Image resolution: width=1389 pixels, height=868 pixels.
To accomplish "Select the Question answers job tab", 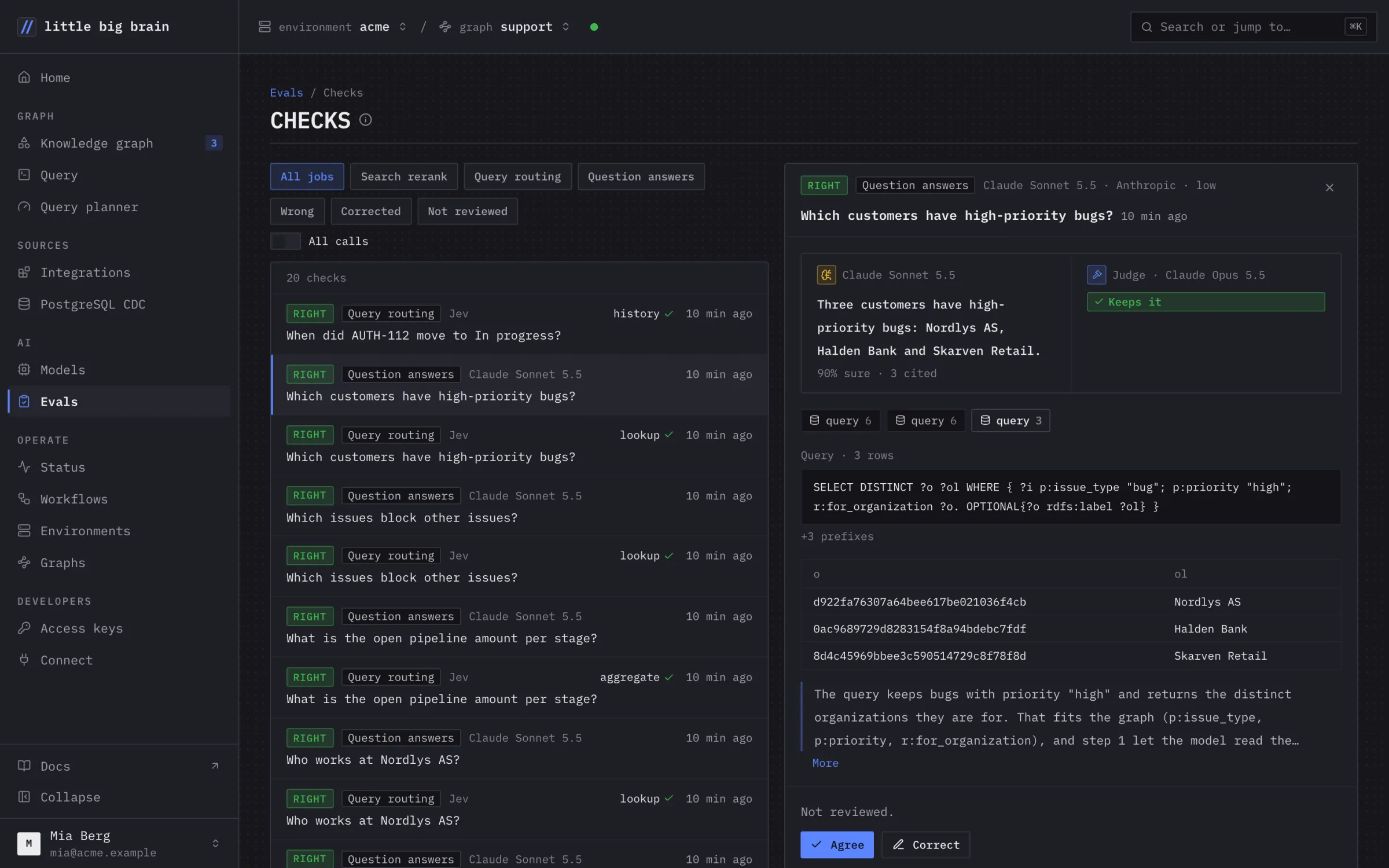I will 641,176.
